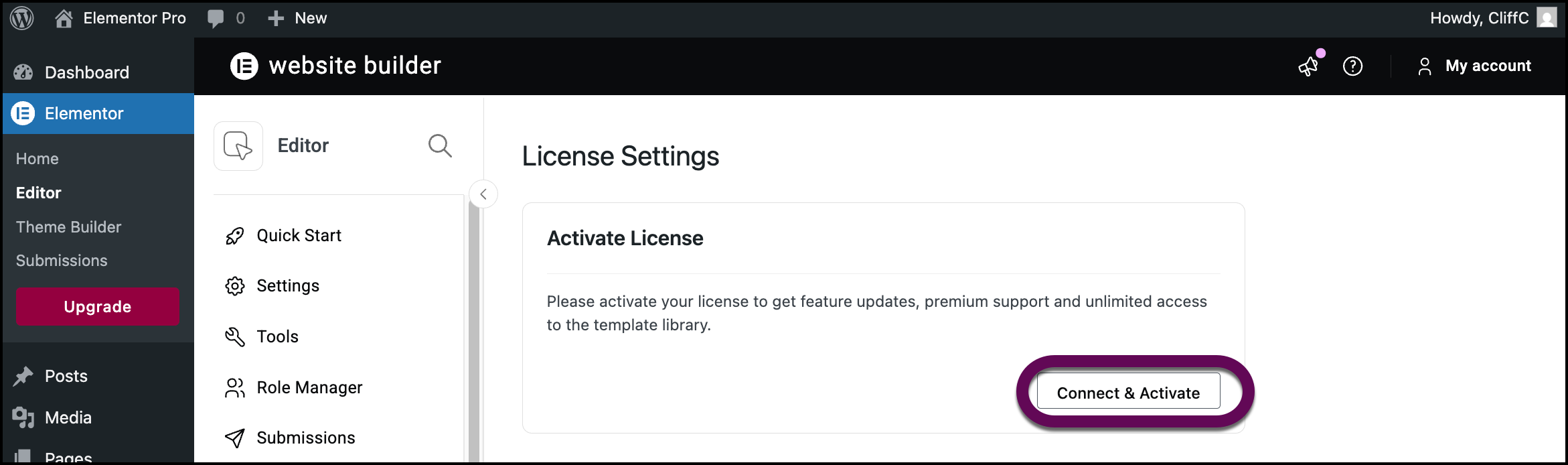1568x465 pixels.
Task: Select the Role Manager people icon
Action: 234,387
